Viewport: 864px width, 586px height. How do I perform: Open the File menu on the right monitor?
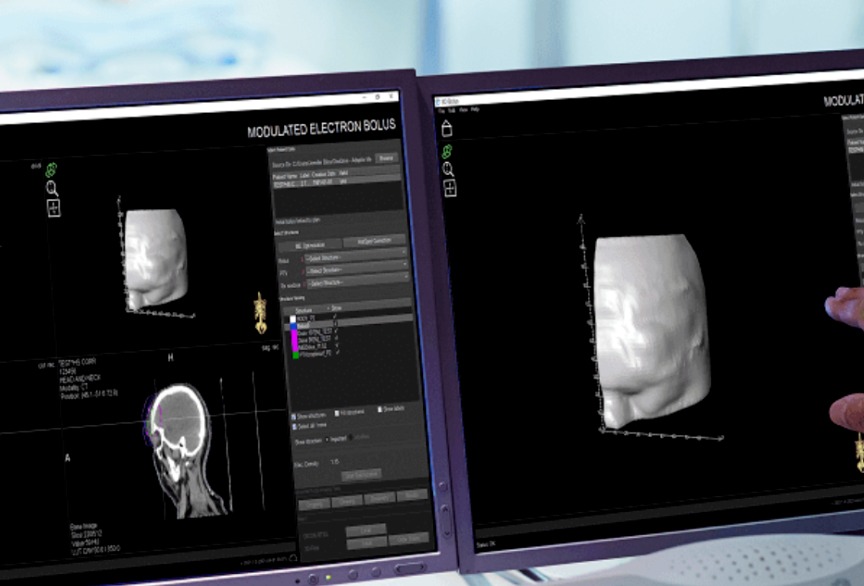pos(441,110)
